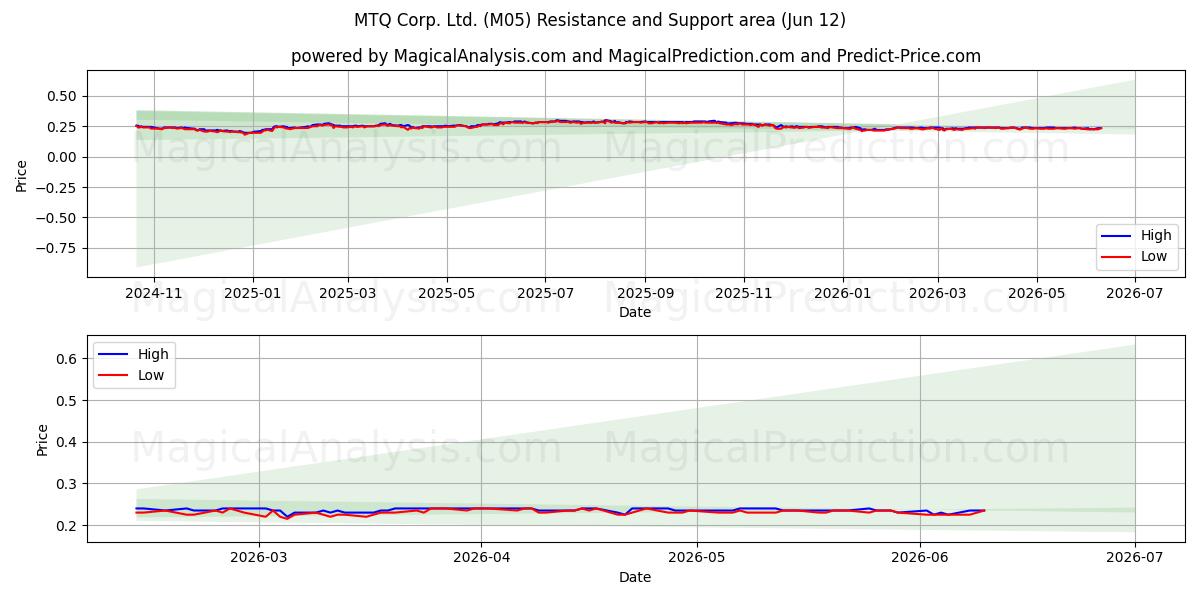This screenshot has height=600, width=1200.
Task: Click the bottom chart x-axis label '2026-07'
Action: click(x=1135, y=558)
